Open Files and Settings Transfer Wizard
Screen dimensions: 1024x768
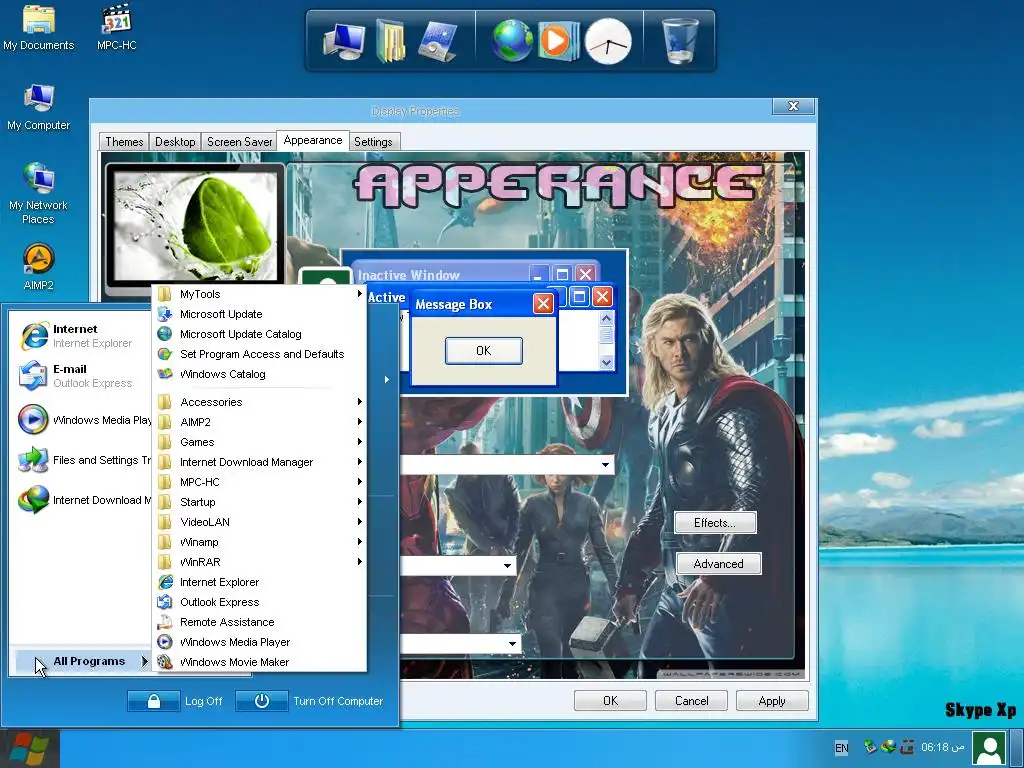[x=83, y=460]
